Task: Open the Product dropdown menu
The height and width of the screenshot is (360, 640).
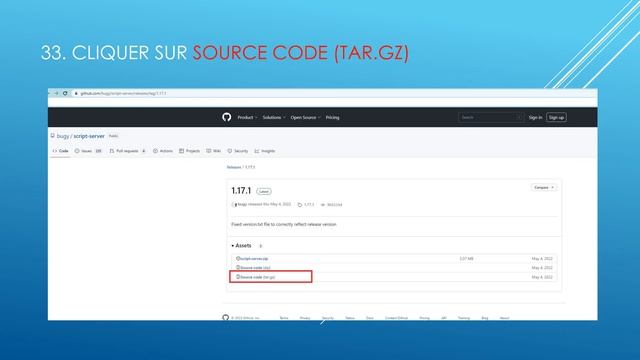Action: pyautogui.click(x=247, y=118)
